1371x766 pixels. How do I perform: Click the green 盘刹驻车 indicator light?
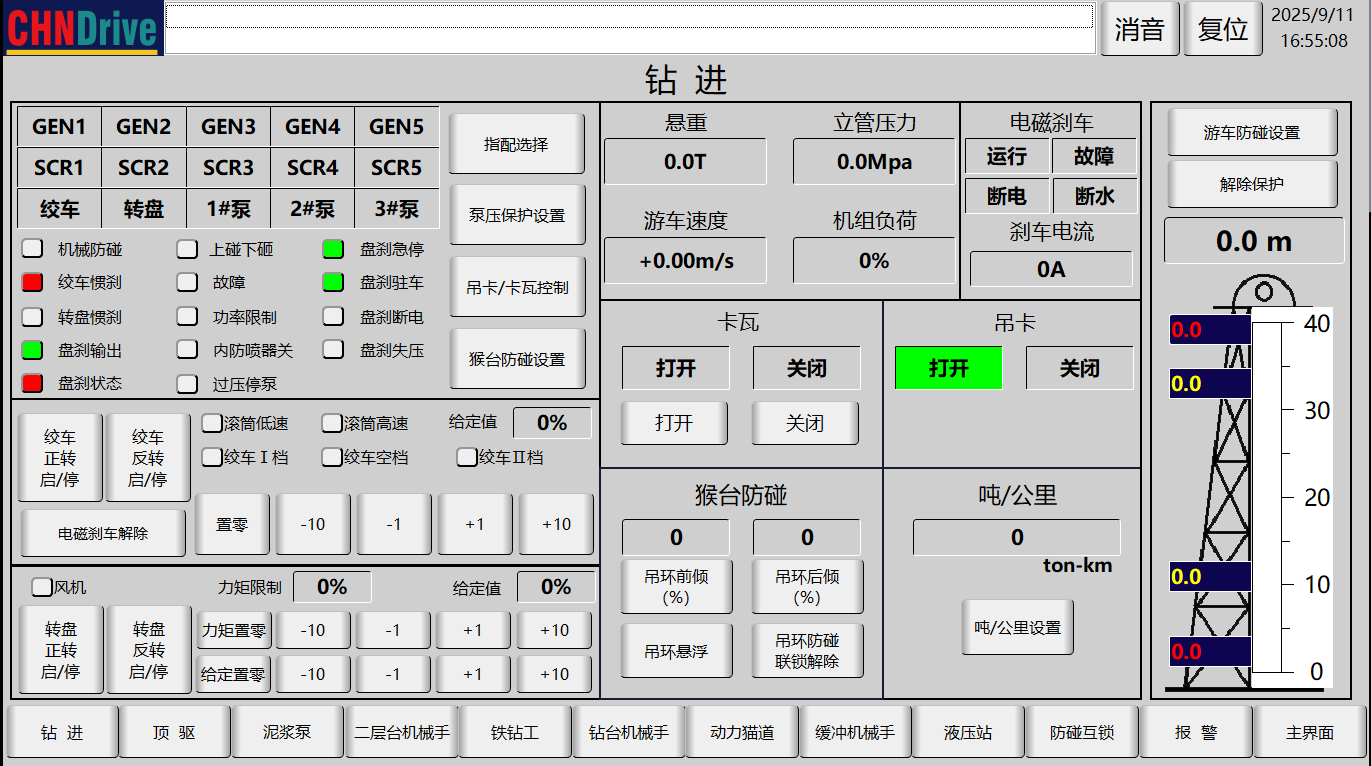(x=333, y=283)
